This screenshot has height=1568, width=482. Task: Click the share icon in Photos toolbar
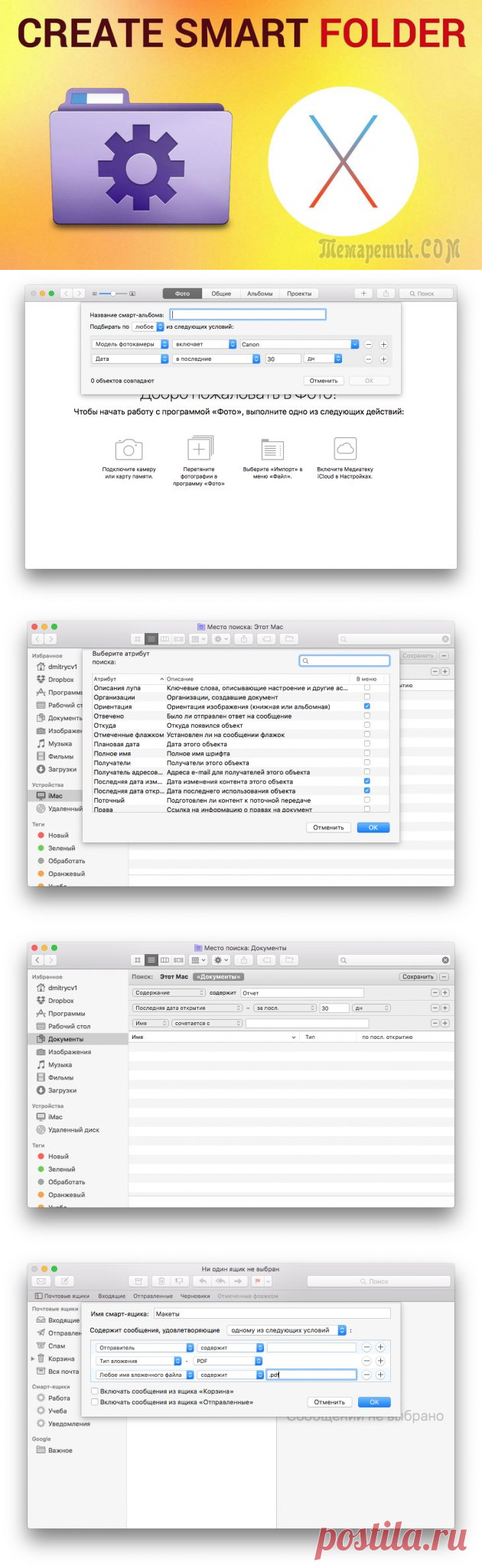point(386,294)
